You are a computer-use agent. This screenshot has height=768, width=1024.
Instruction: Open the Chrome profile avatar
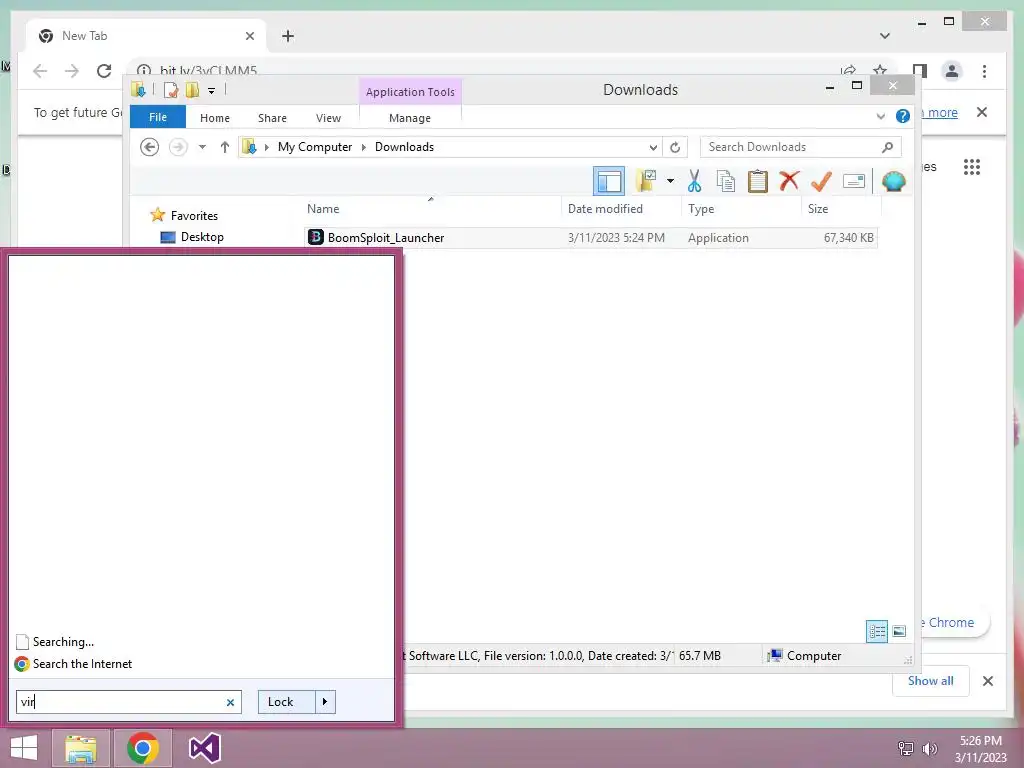[x=952, y=71]
